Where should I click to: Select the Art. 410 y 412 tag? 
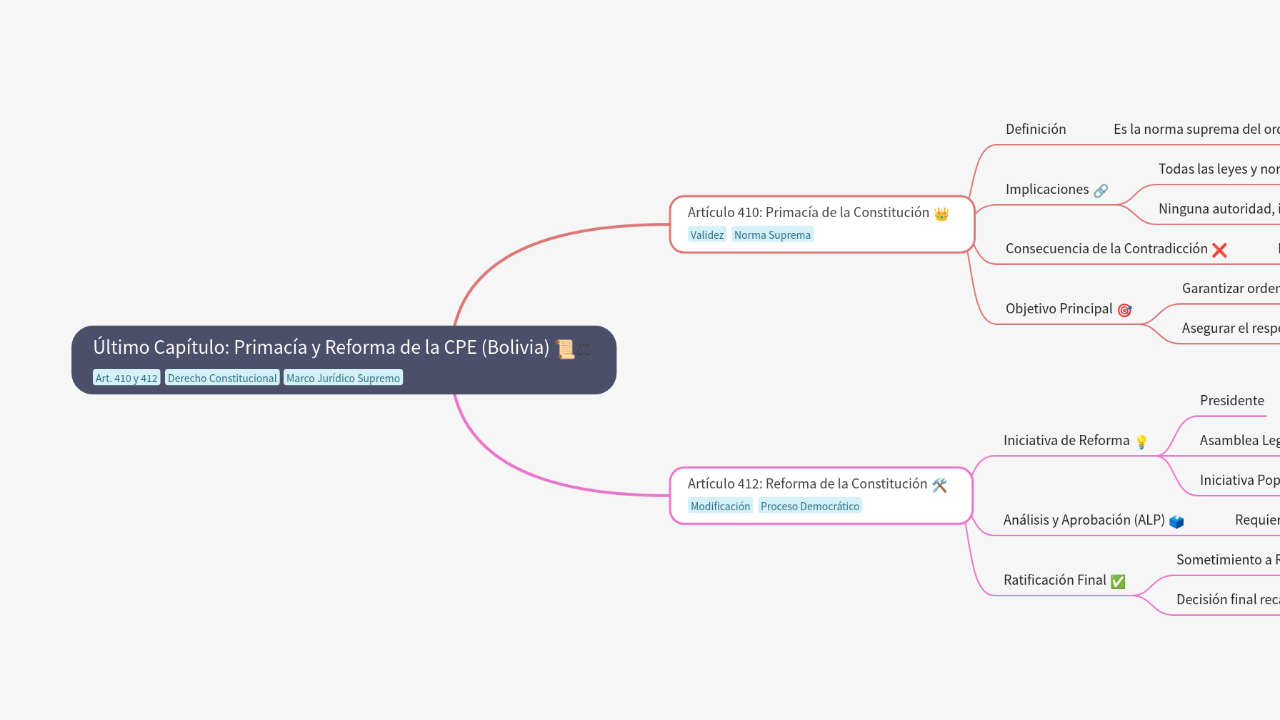coord(126,377)
